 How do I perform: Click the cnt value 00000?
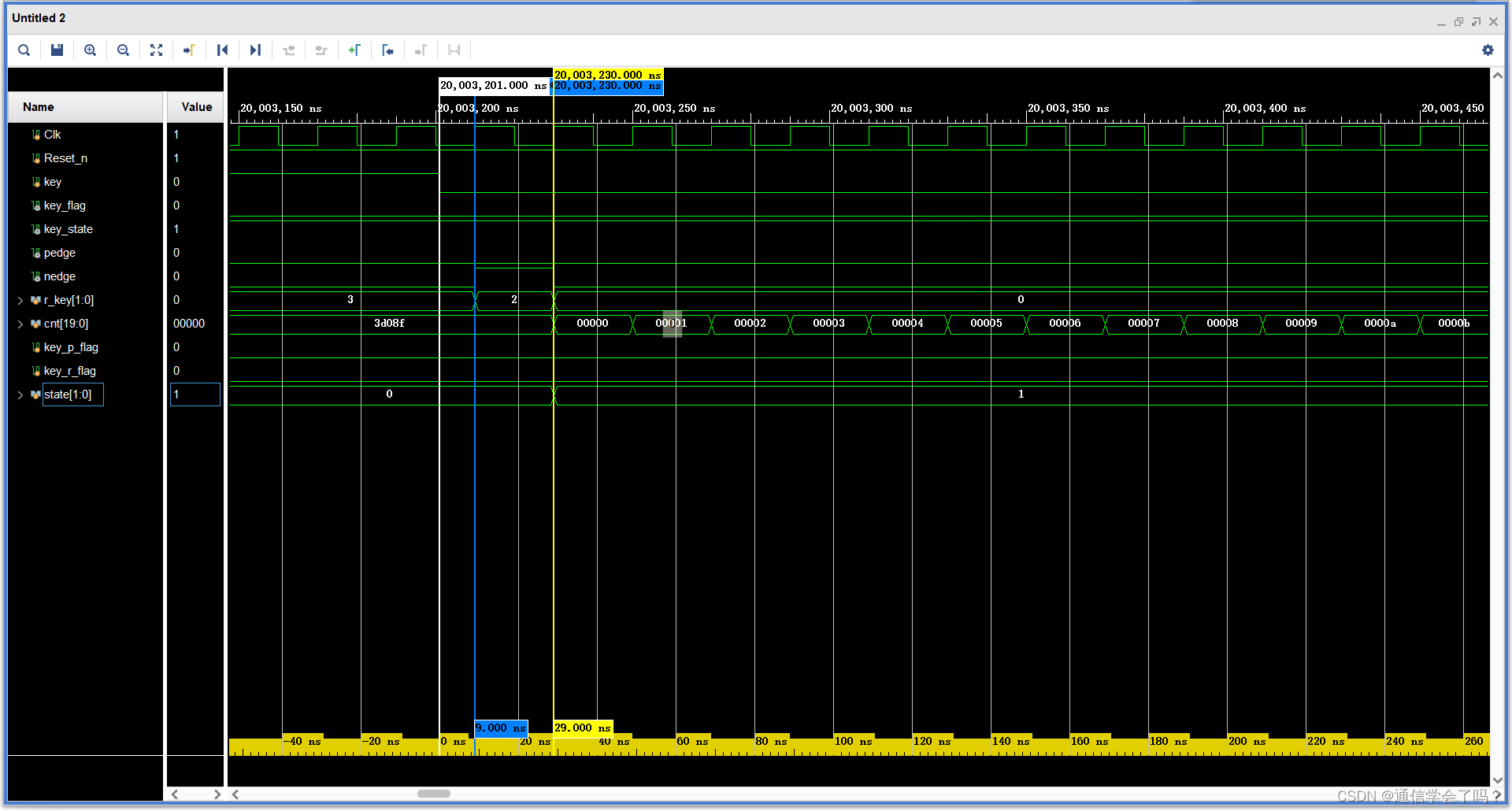tap(189, 324)
